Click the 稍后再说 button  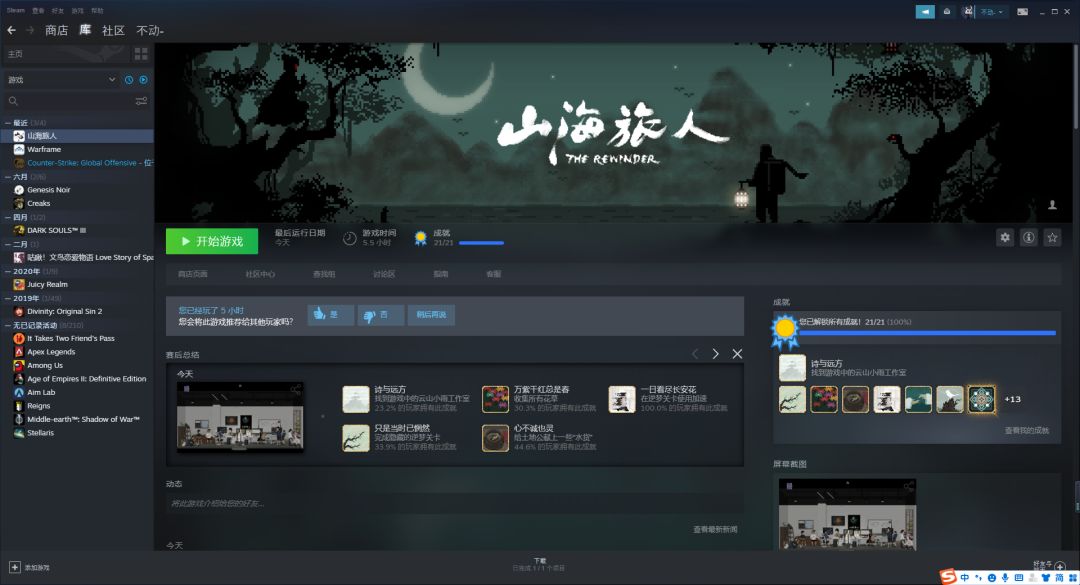point(431,315)
